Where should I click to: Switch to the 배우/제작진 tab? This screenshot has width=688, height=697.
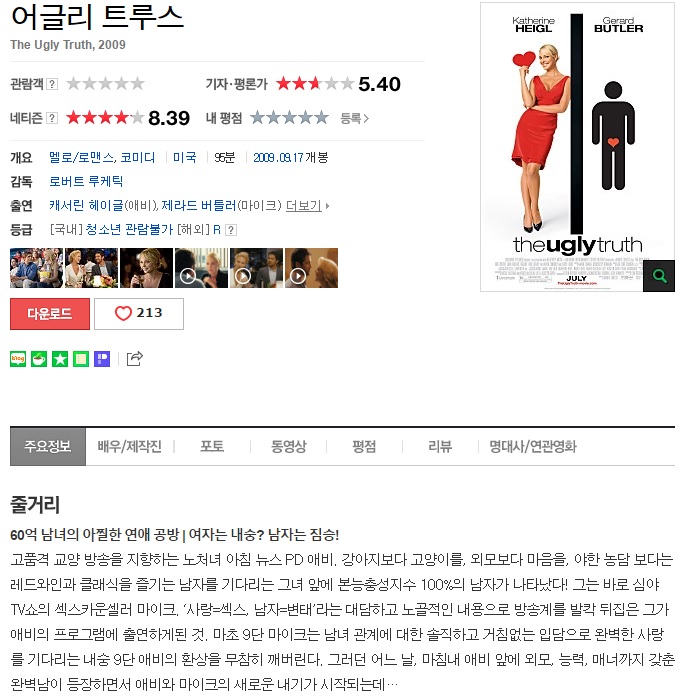(129, 446)
